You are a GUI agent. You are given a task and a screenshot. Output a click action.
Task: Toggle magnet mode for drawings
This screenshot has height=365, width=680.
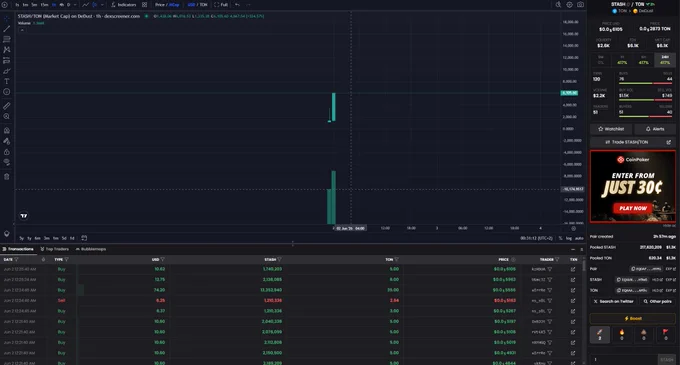pyautogui.click(x=7, y=130)
